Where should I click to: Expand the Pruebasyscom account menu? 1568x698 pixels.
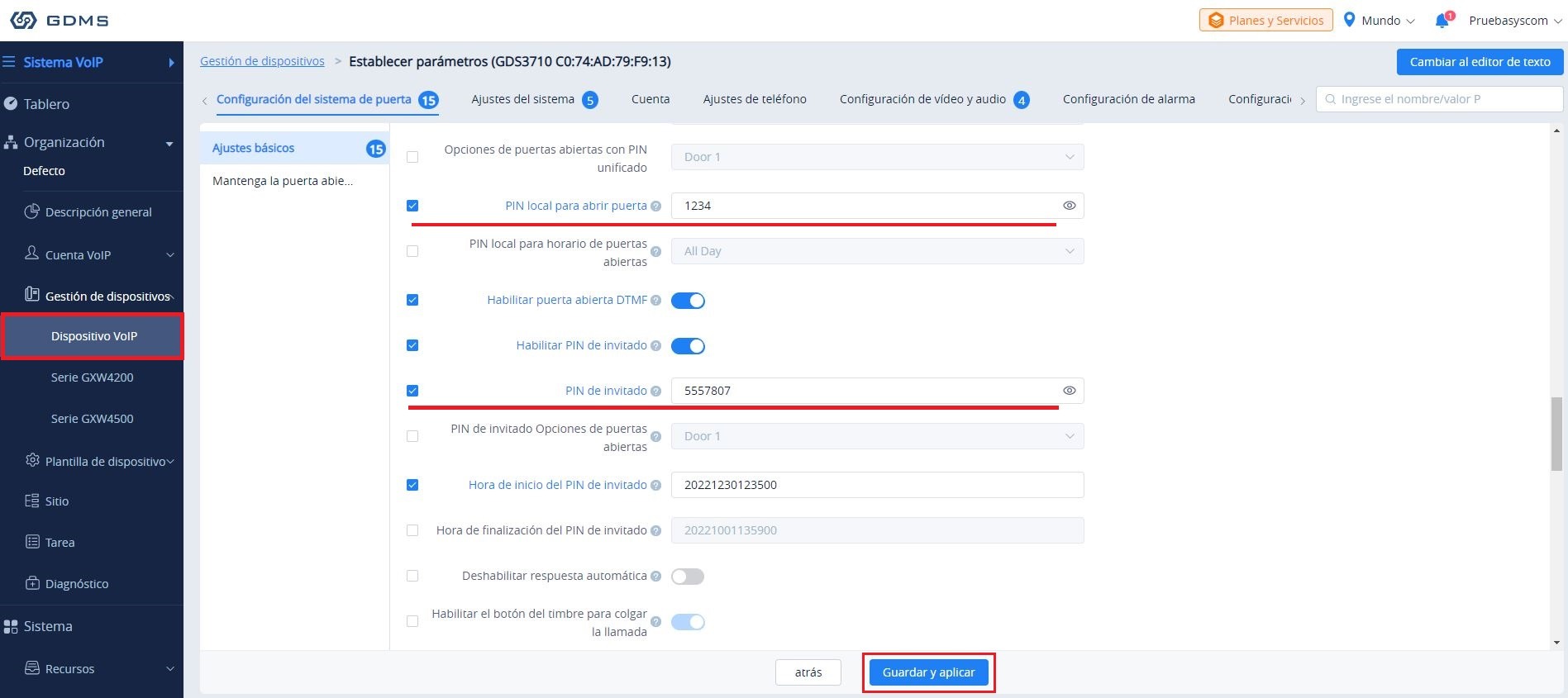(x=1515, y=21)
